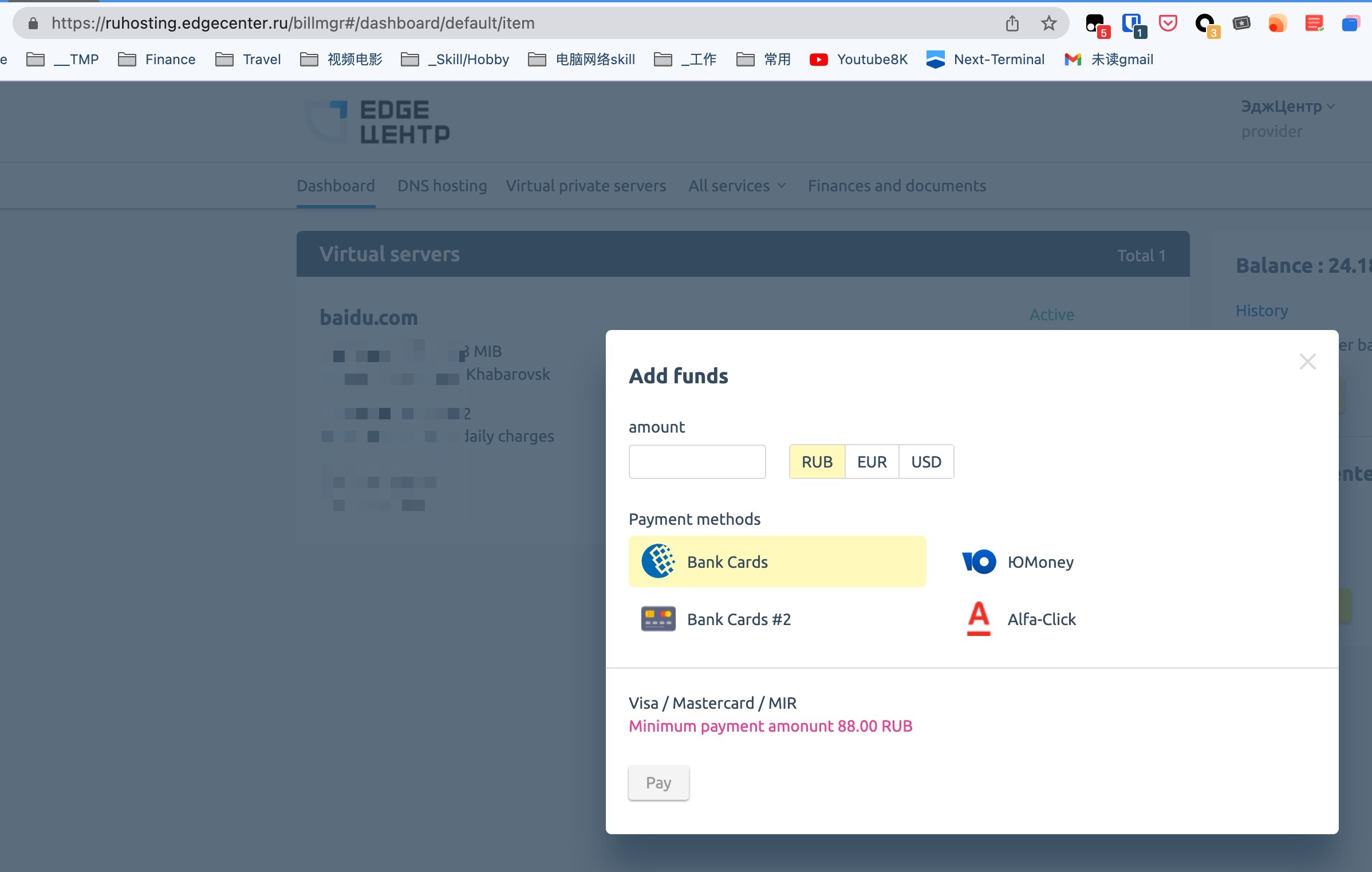Screen dimensions: 1372x872
Task: Select the Alfa-Click payment icon
Action: pyautogui.click(x=978, y=618)
